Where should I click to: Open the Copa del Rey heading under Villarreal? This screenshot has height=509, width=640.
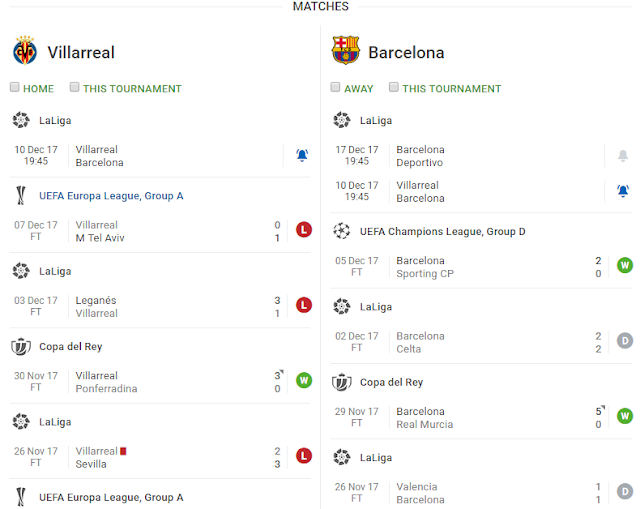pyautogui.click(x=71, y=347)
